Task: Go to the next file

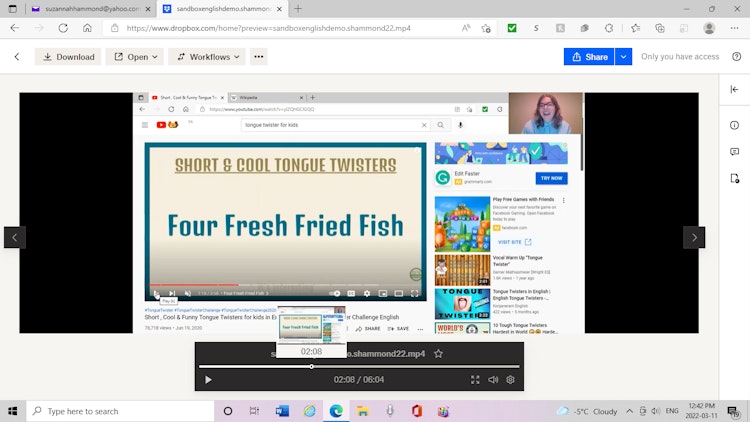Action: pos(694,237)
